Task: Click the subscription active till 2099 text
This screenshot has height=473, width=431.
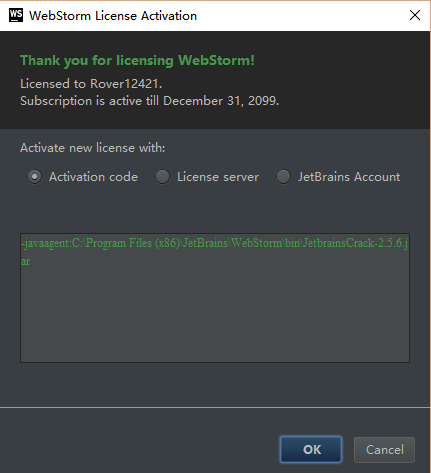Action: click(x=149, y=101)
